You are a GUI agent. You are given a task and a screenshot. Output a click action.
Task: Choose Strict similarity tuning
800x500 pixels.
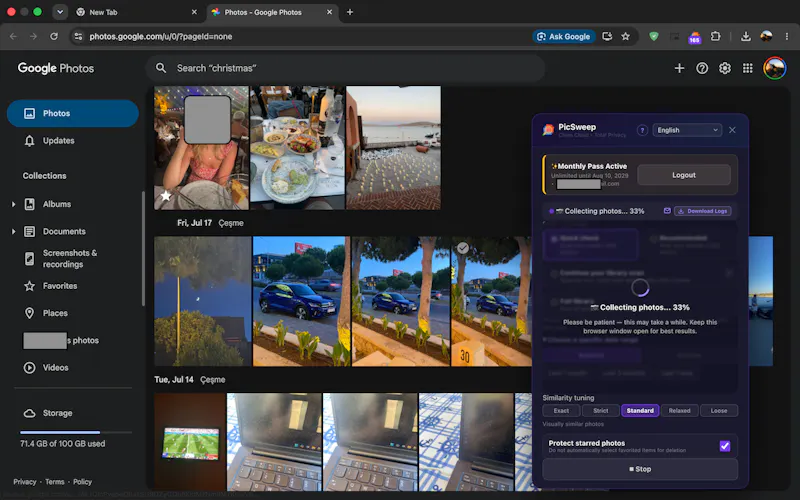[x=601, y=411]
